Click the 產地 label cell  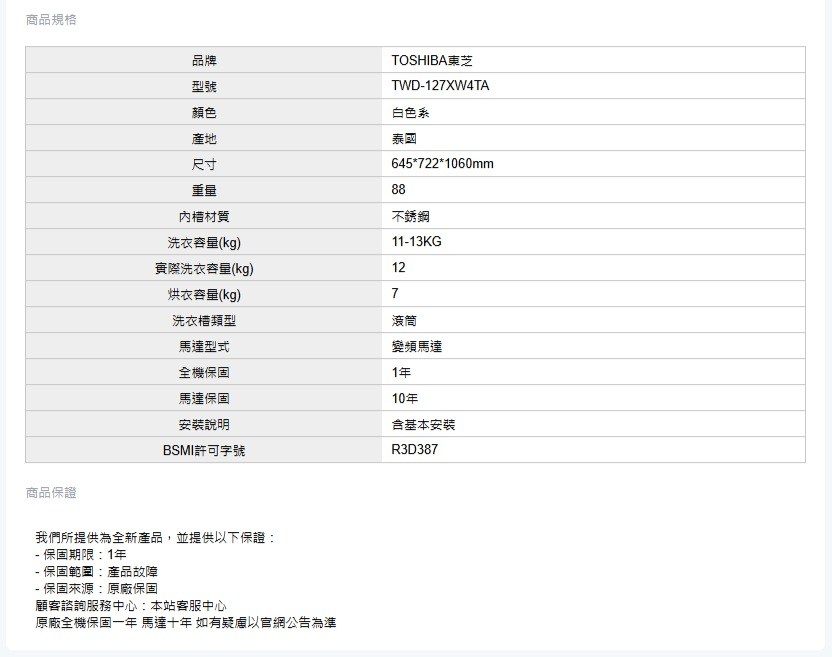click(x=204, y=138)
